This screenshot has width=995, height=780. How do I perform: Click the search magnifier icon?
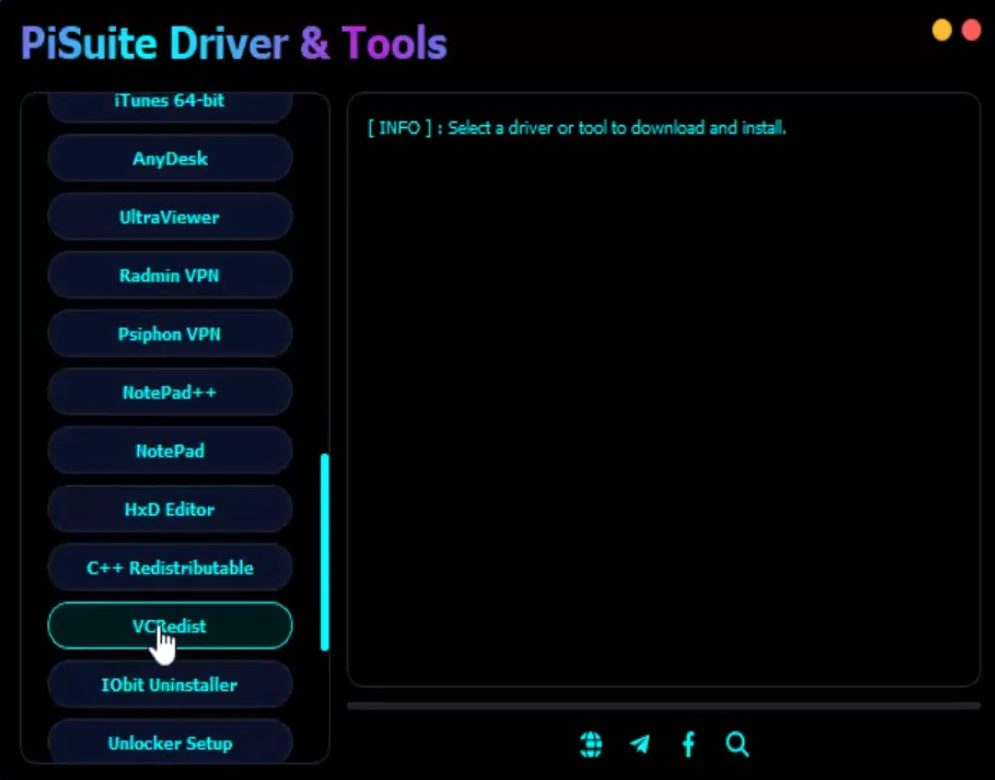(x=737, y=744)
